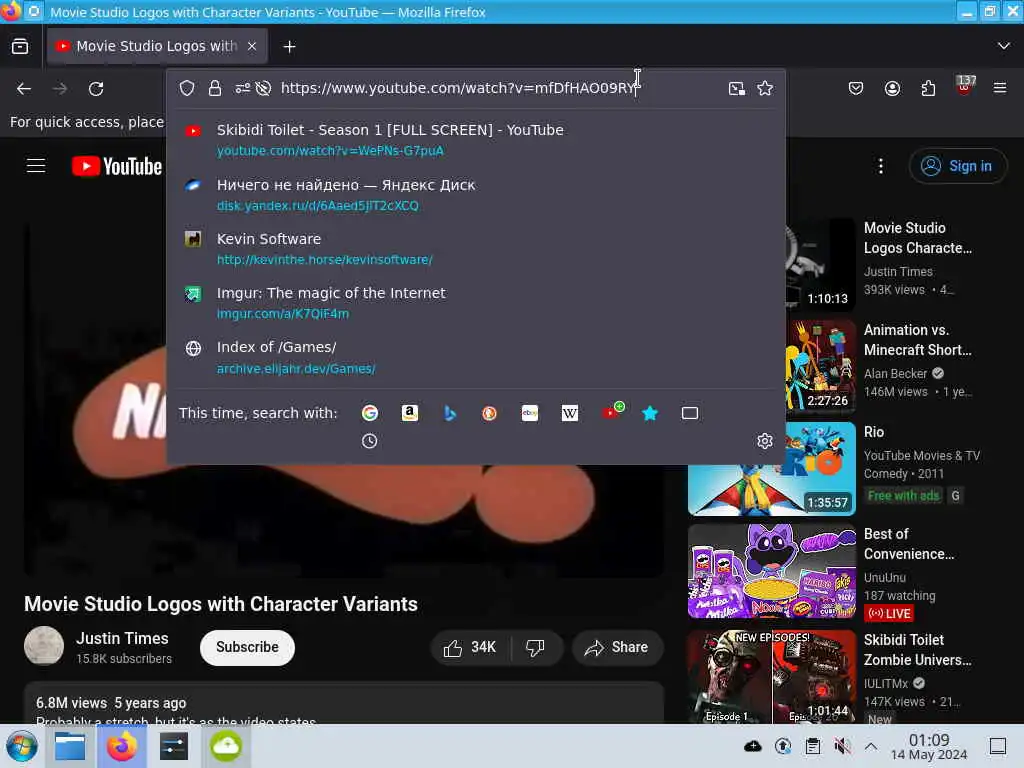Reload the current page
Screen dimensions: 1024x768
point(96,88)
